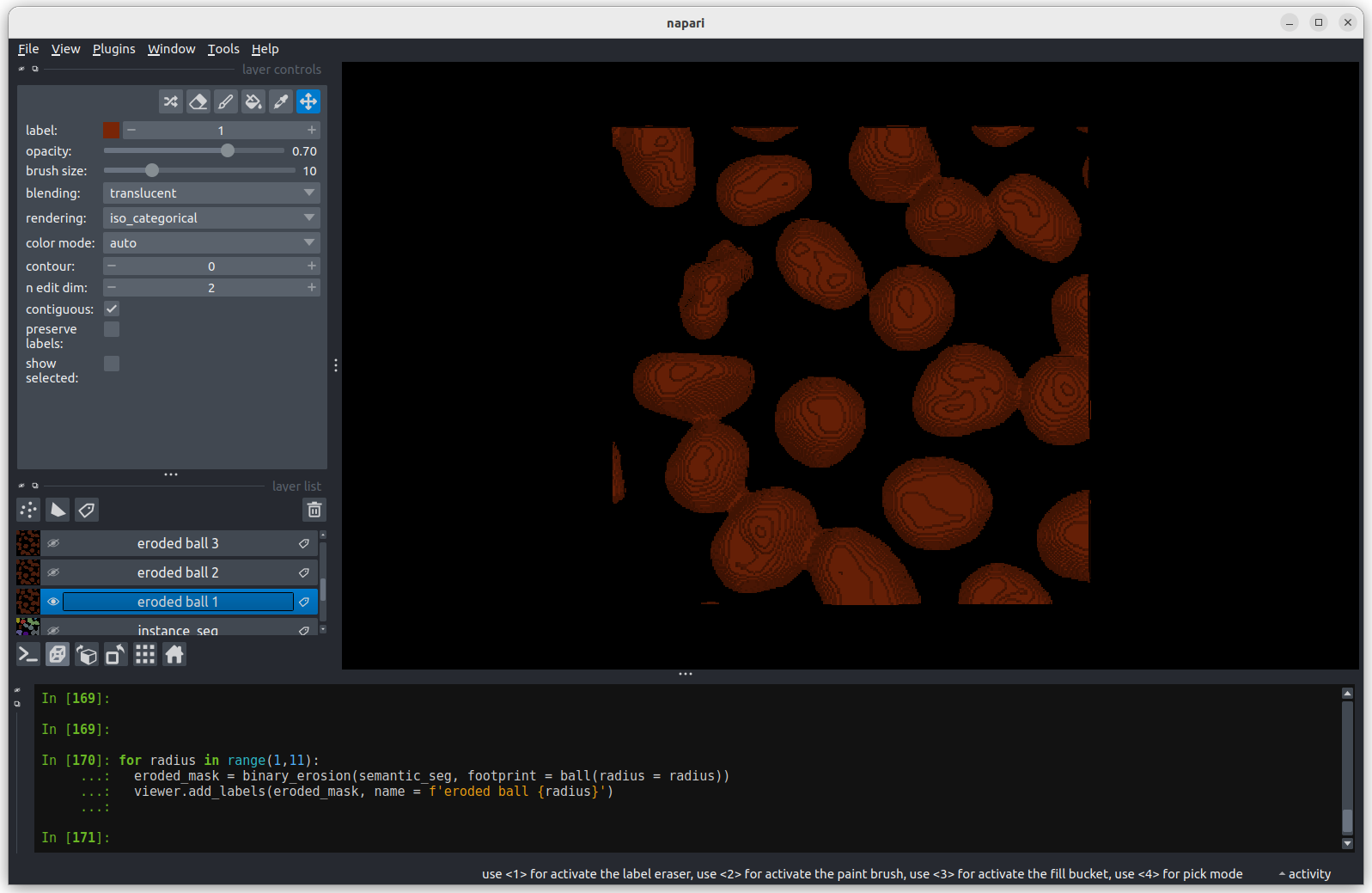Open the color mode dropdown (auto)

211,243
